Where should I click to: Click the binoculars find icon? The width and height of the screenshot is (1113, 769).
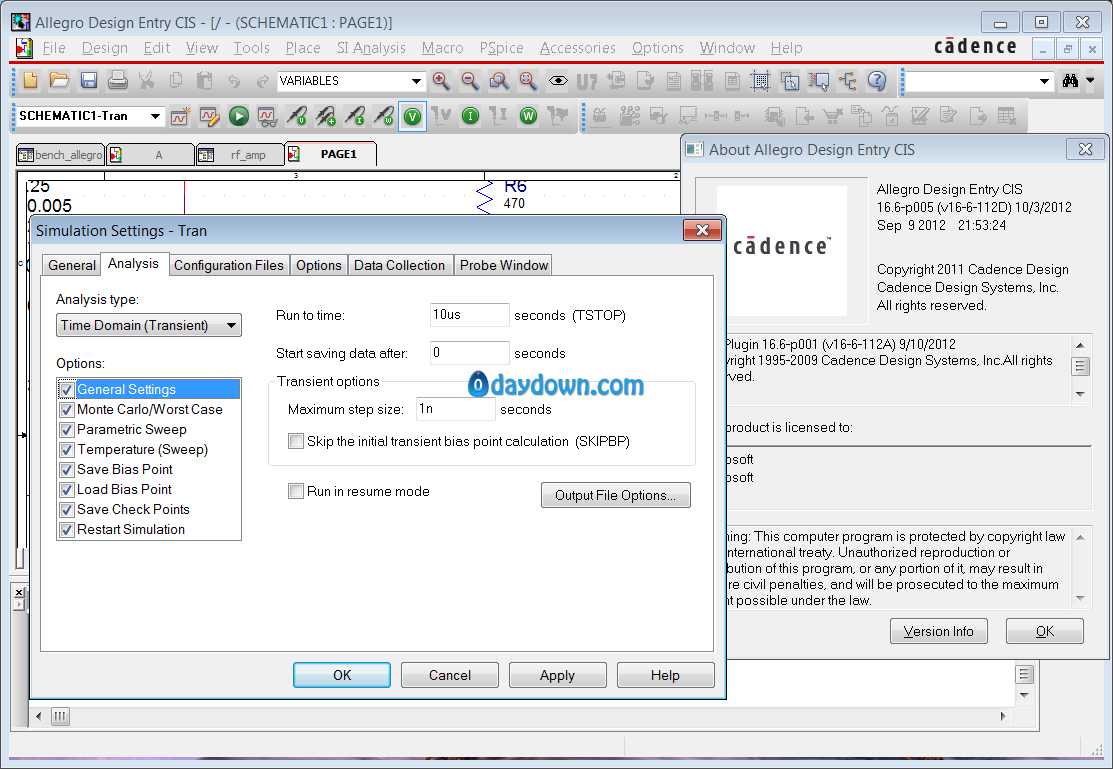point(1070,81)
